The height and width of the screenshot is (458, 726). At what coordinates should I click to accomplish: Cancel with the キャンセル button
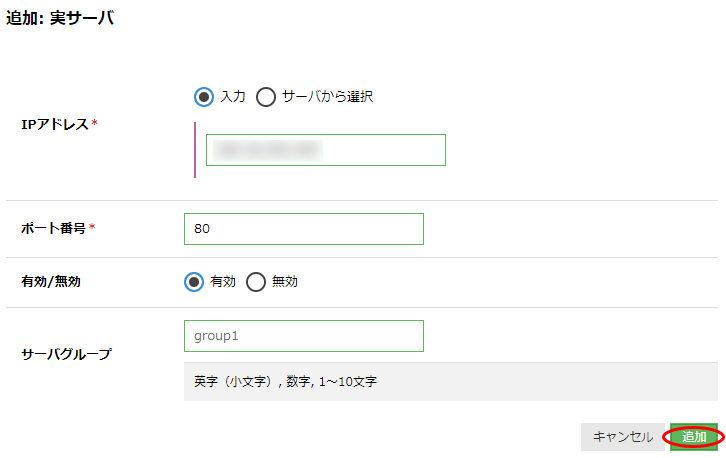point(623,437)
